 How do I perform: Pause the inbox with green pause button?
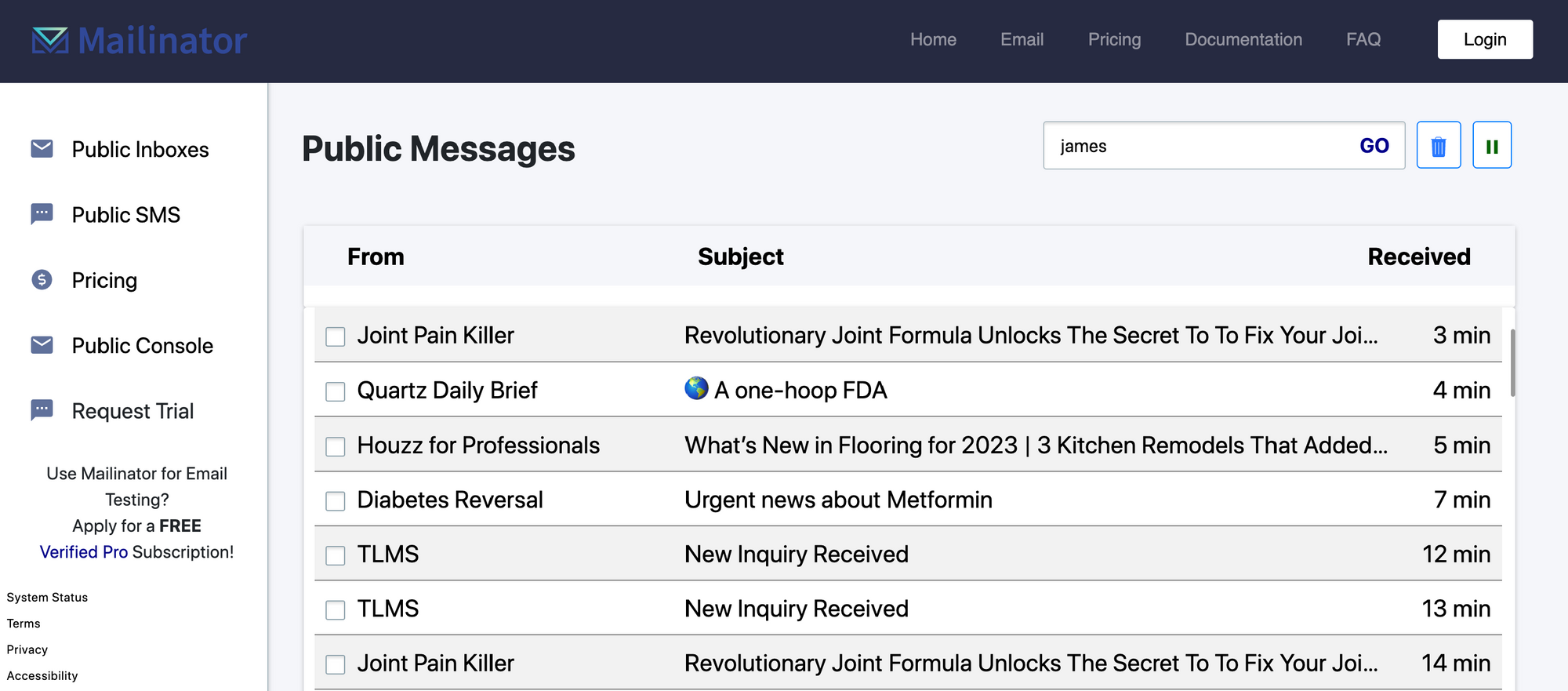point(1492,145)
